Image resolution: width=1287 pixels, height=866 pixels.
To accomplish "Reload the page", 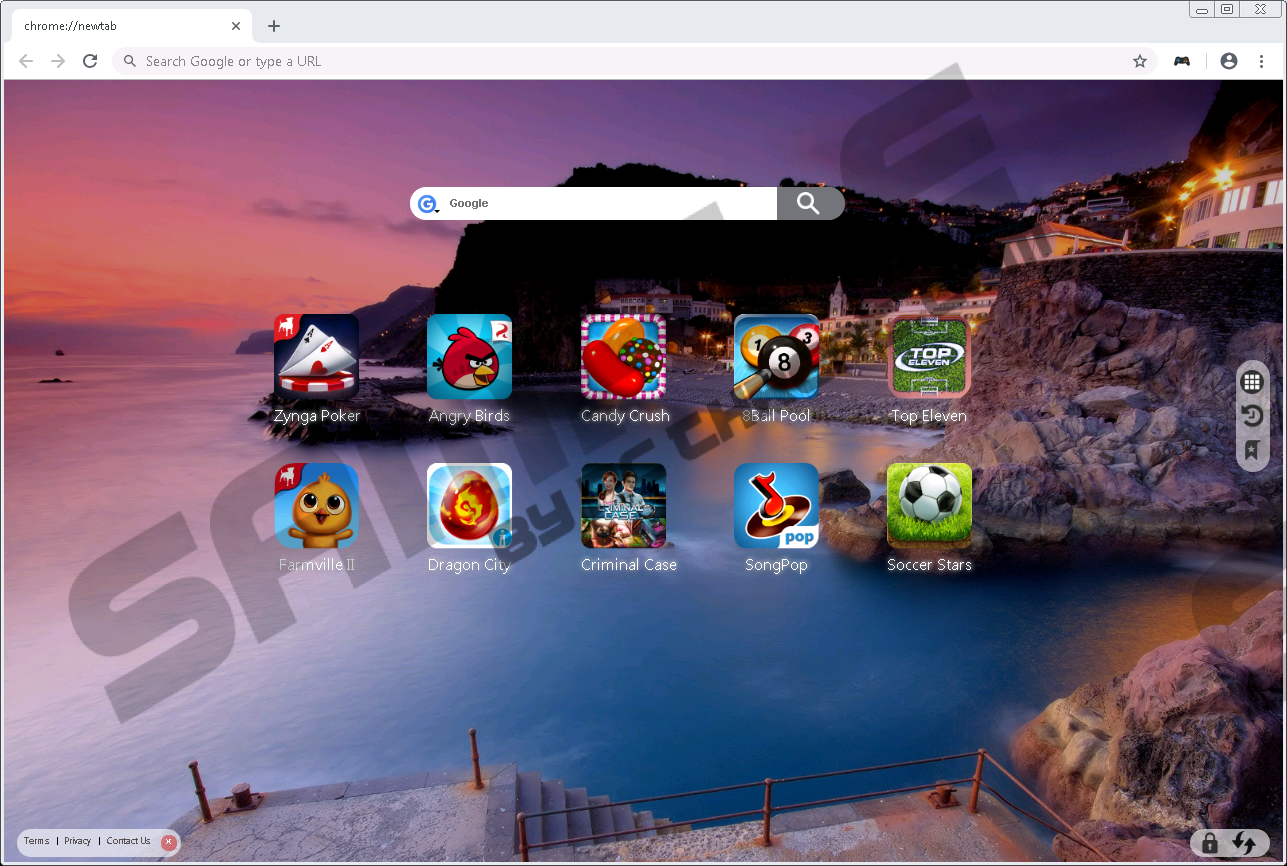I will click(x=90, y=61).
